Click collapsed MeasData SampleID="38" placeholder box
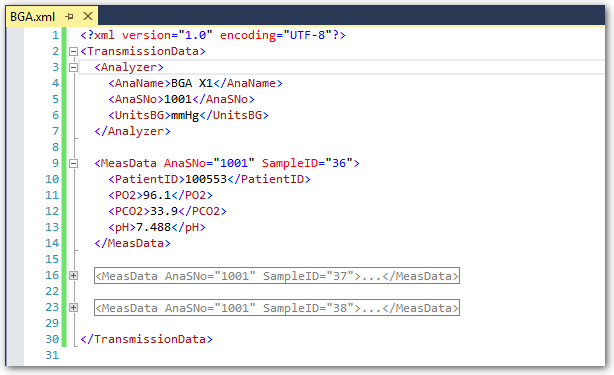Image resolution: width=614 pixels, height=375 pixels. pyautogui.click(x=276, y=308)
